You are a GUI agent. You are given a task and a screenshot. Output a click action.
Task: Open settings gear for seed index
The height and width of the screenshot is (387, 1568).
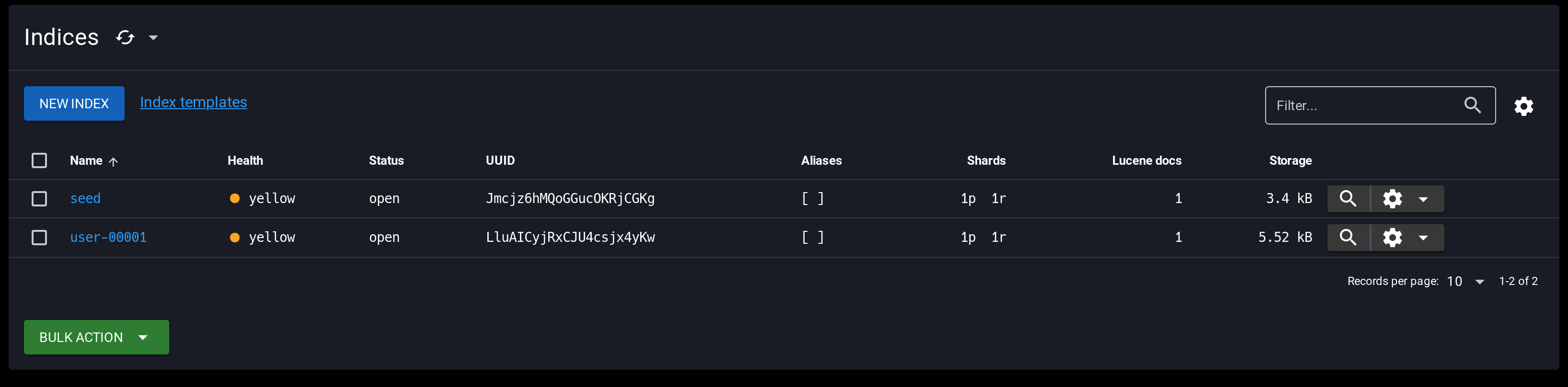pyautogui.click(x=1392, y=199)
